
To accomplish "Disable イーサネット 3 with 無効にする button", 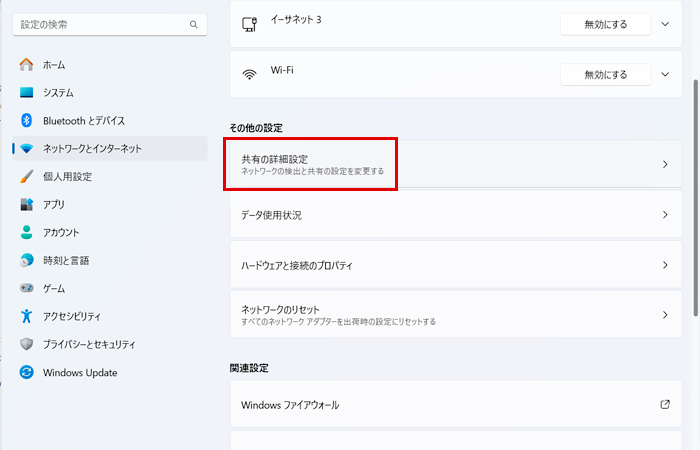I will [x=605, y=24].
